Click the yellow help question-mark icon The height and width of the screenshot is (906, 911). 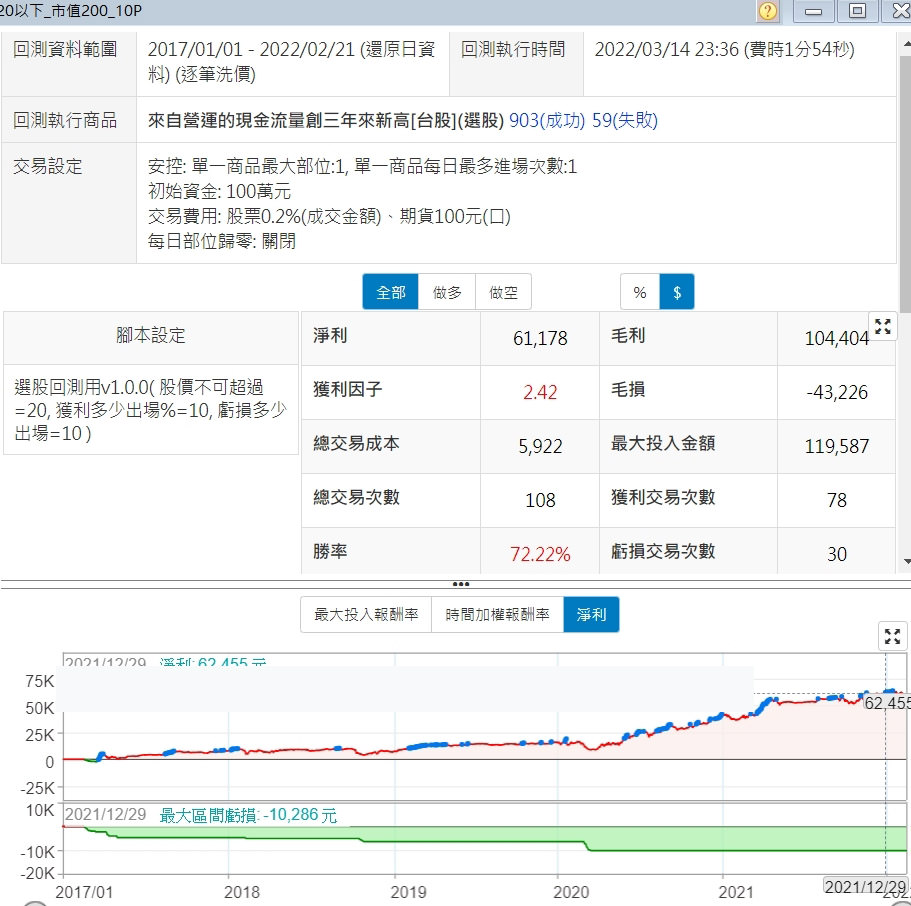coord(768,11)
